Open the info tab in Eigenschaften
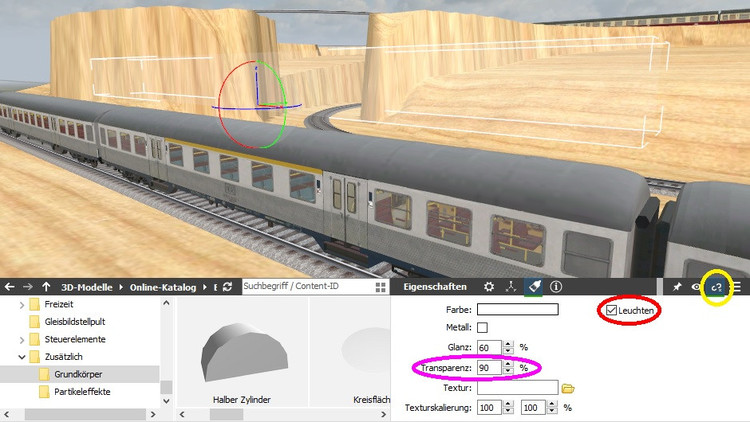The height and width of the screenshot is (422, 750). tap(556, 287)
